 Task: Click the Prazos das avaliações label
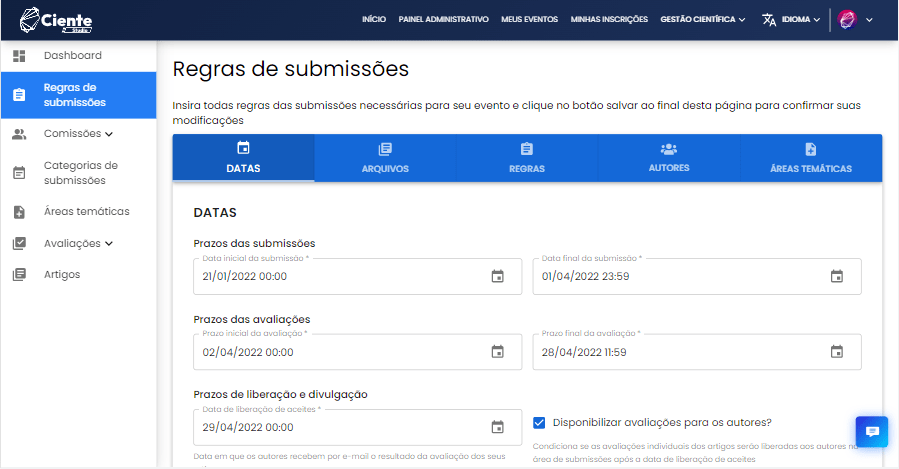(252, 319)
